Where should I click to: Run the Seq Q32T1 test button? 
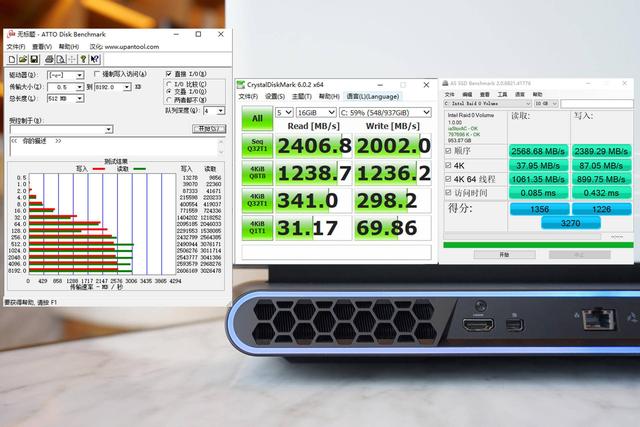[257, 145]
